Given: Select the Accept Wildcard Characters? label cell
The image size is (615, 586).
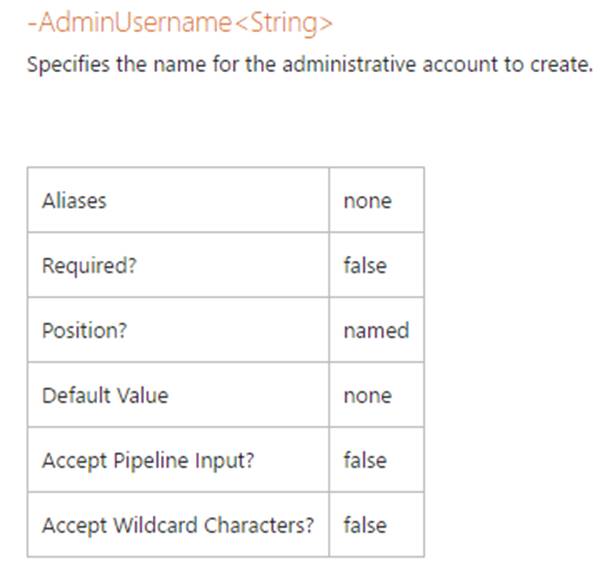Looking at the screenshot, I should [178, 525].
